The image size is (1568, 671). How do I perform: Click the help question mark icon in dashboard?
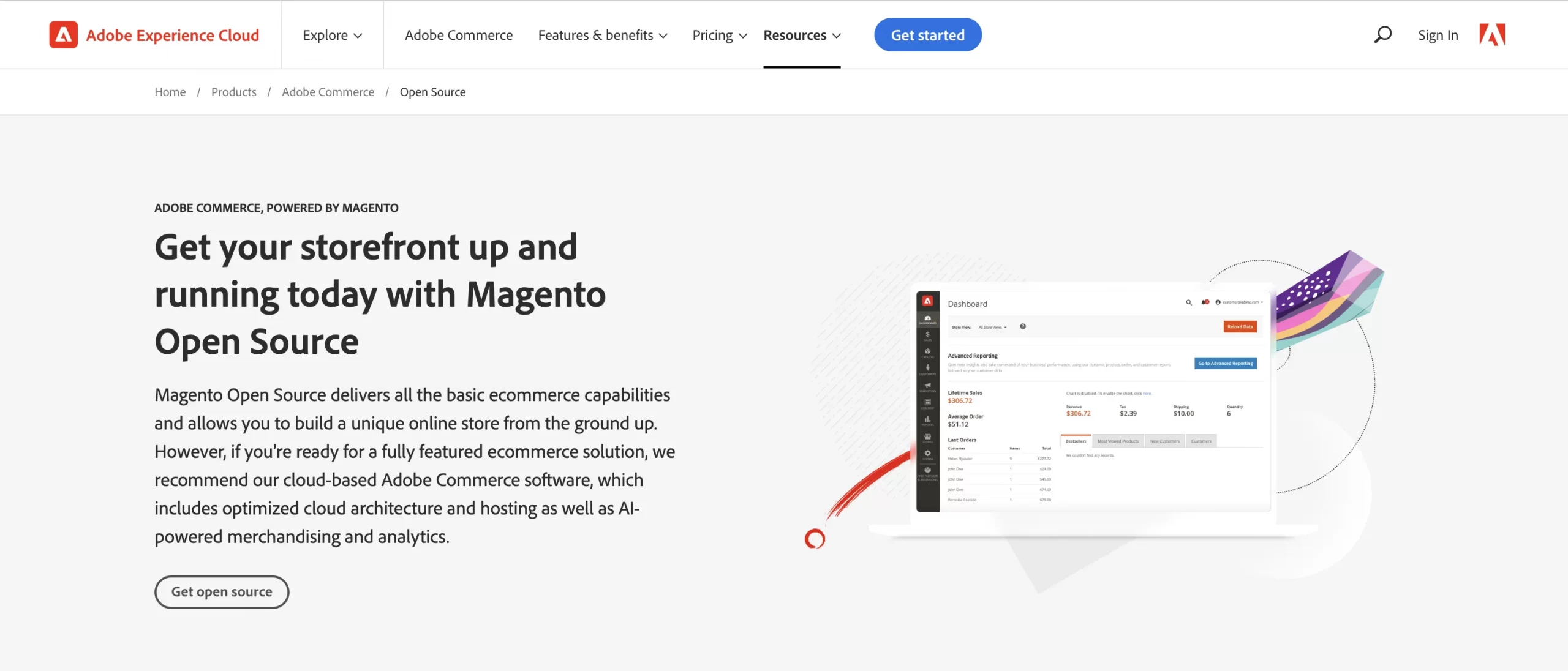pyautogui.click(x=1023, y=326)
